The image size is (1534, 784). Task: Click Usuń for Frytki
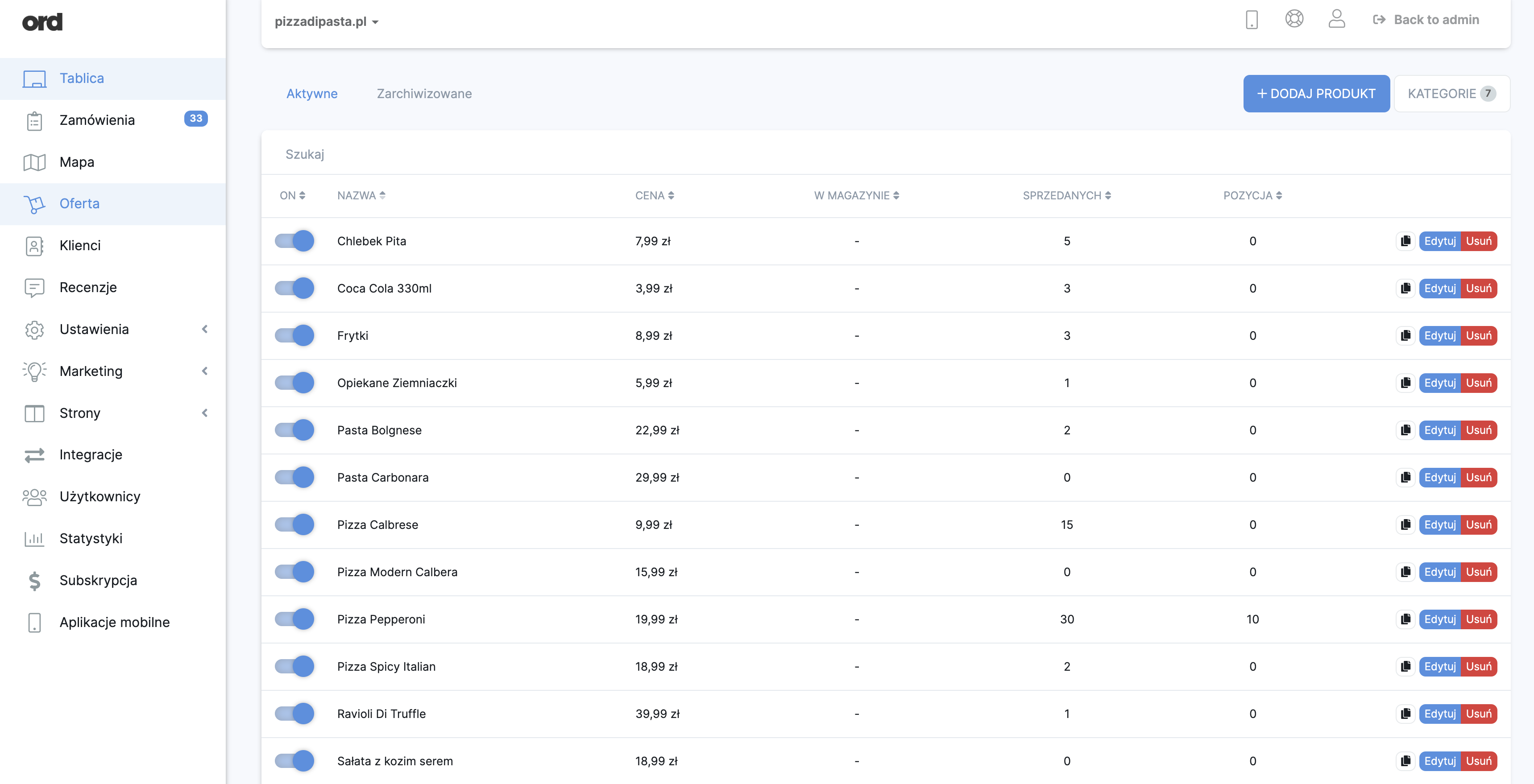coord(1479,336)
